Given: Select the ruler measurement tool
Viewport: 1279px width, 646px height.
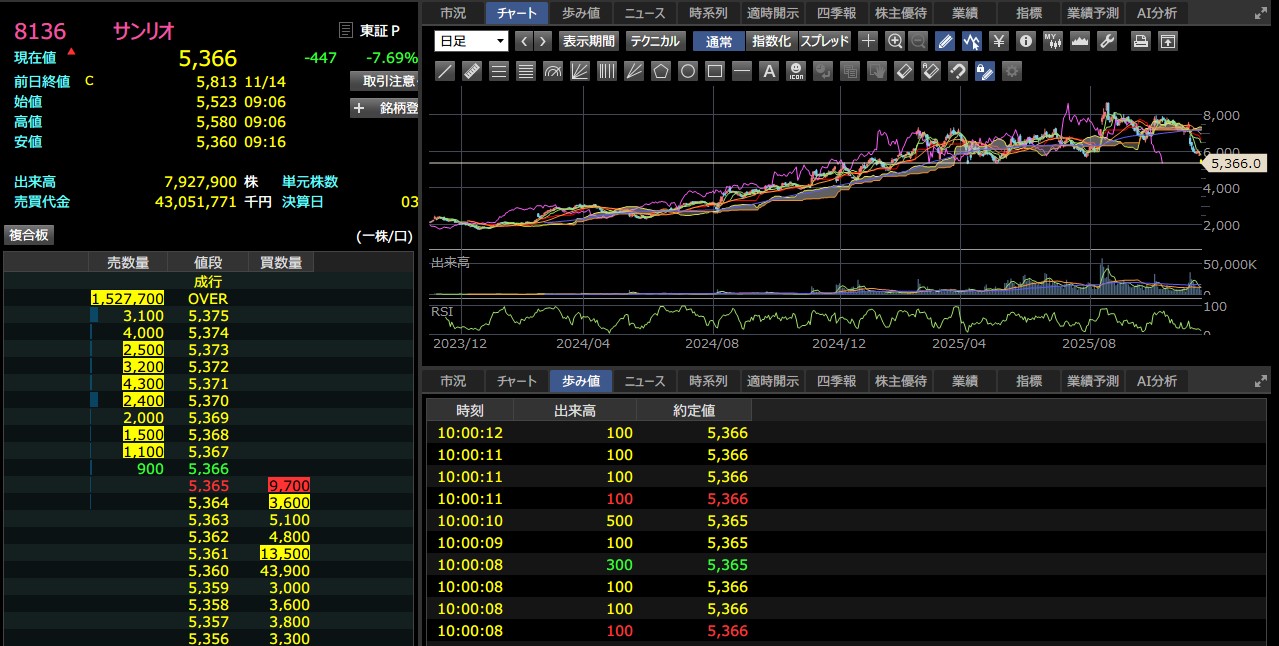Looking at the screenshot, I should coord(472,71).
